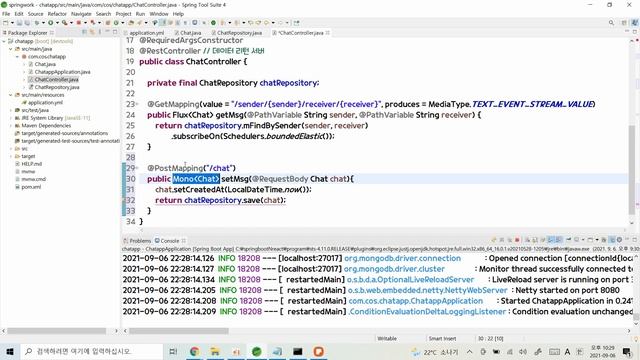Open the Open Console dropdown arrow
The width and height of the screenshot is (640, 360).
coord(596,240)
